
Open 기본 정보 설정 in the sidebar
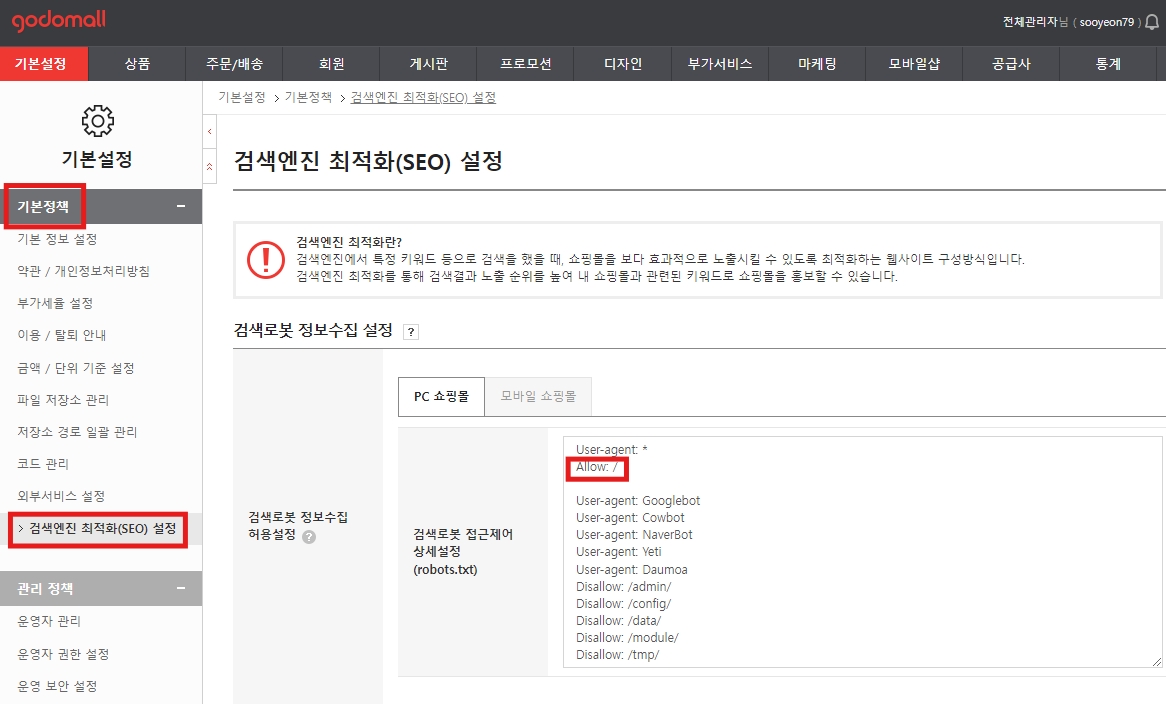57,239
